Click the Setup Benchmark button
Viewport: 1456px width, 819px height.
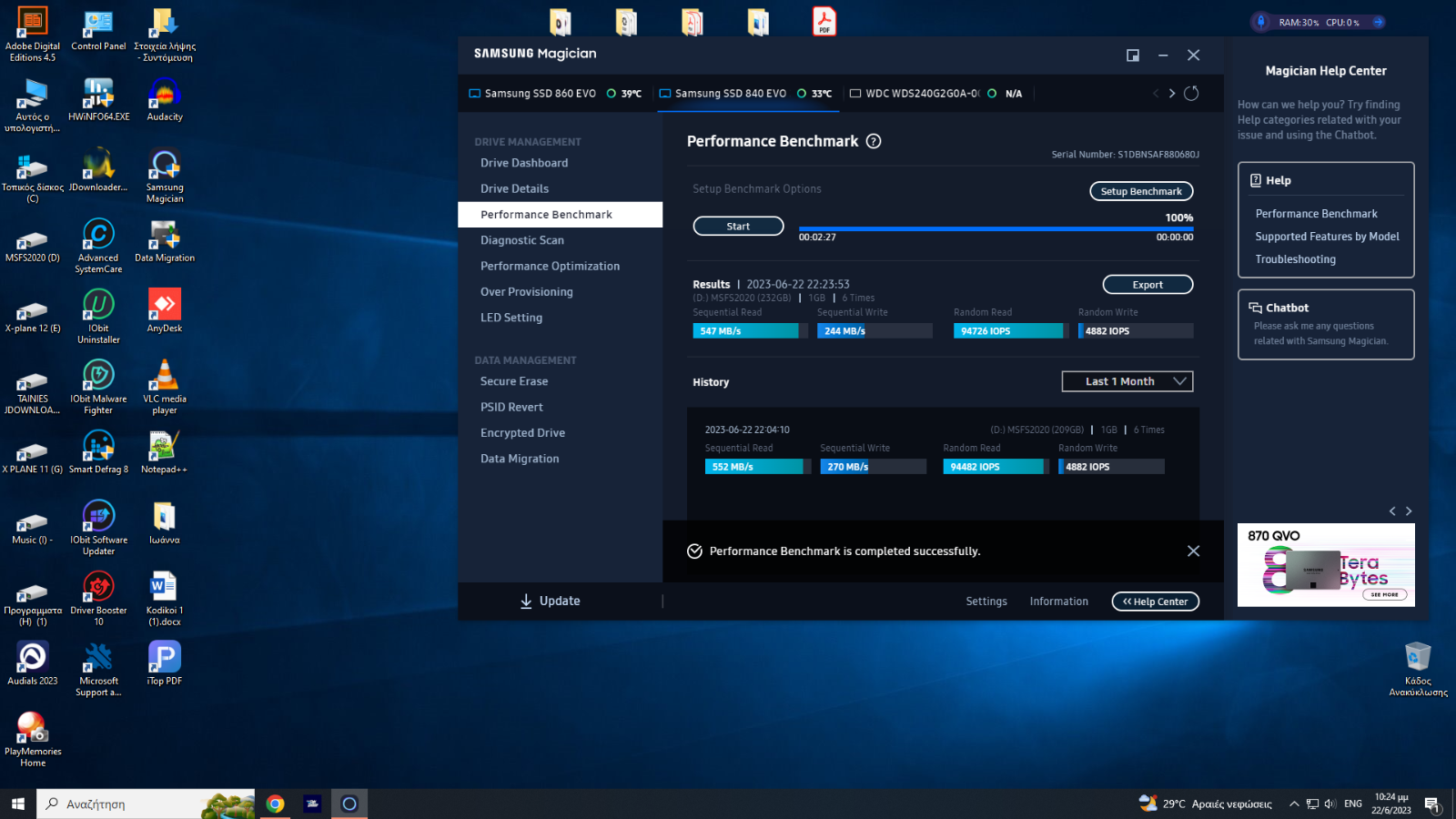coord(1141,191)
